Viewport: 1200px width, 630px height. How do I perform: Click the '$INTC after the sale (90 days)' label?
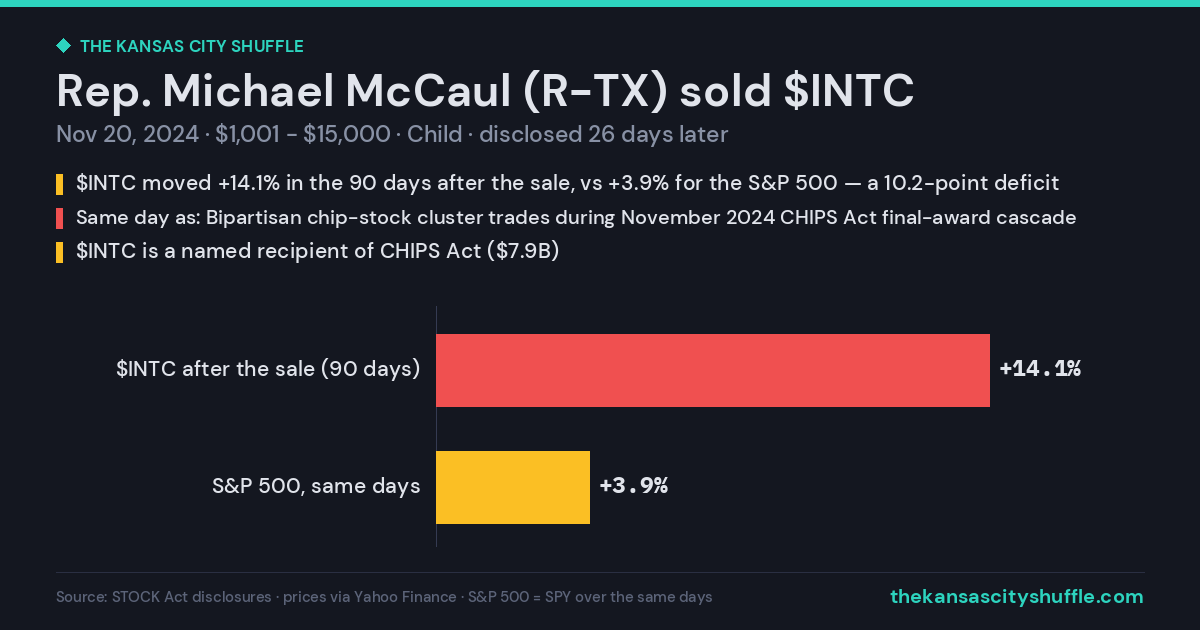click(268, 369)
